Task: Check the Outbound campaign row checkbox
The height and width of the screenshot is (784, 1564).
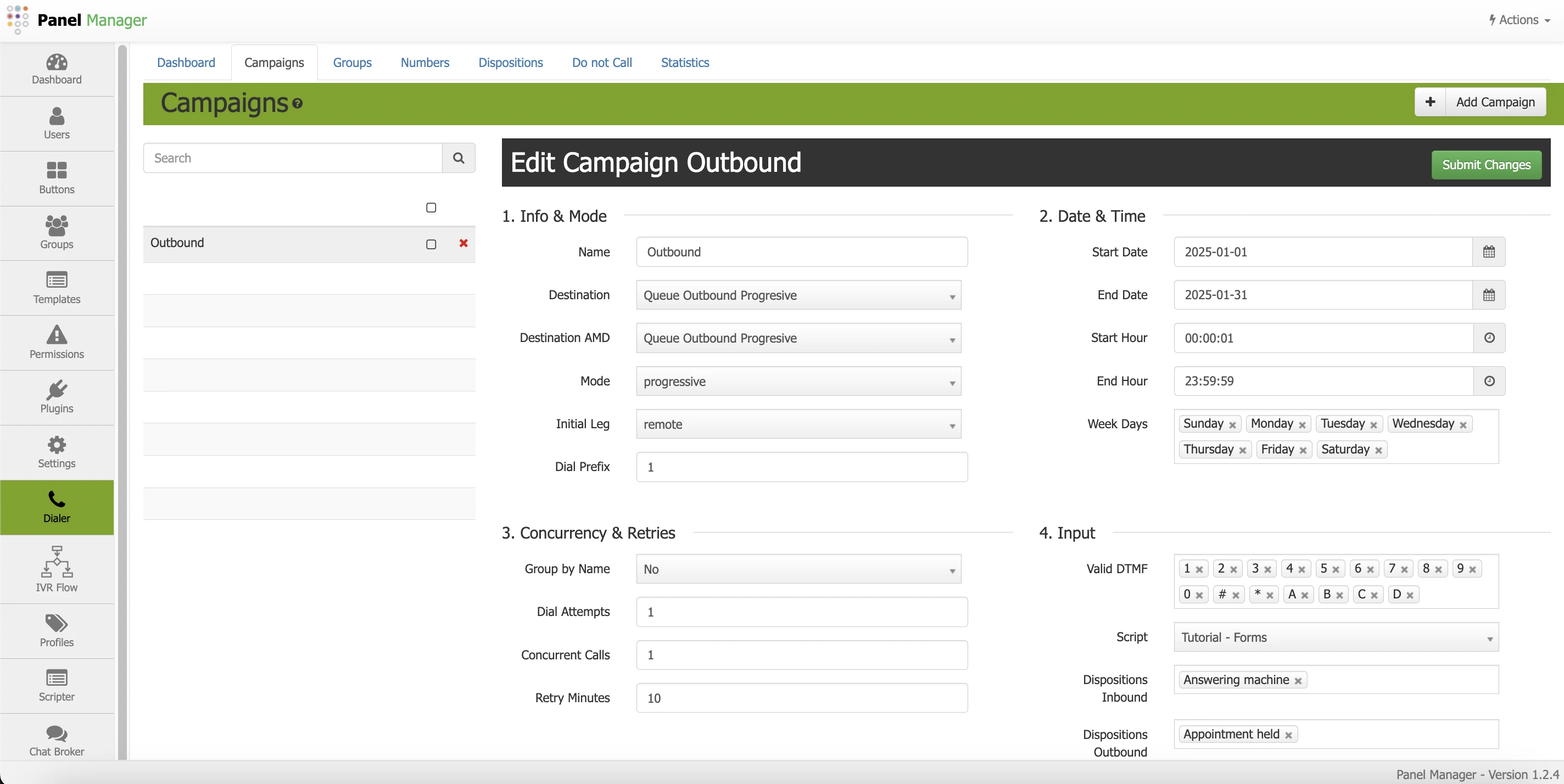Action: tap(431, 244)
